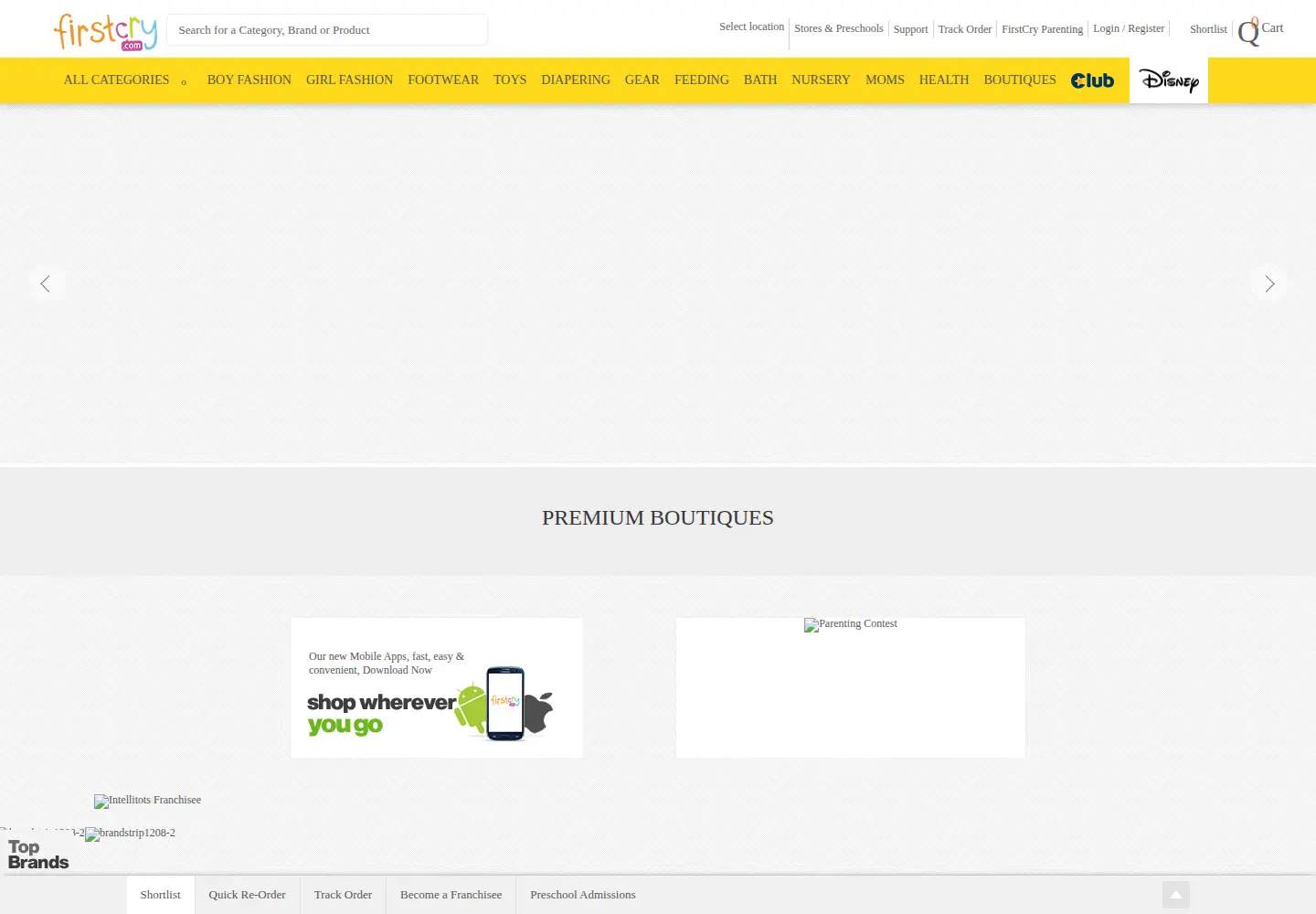Open the mobile apps download banner

(x=437, y=687)
